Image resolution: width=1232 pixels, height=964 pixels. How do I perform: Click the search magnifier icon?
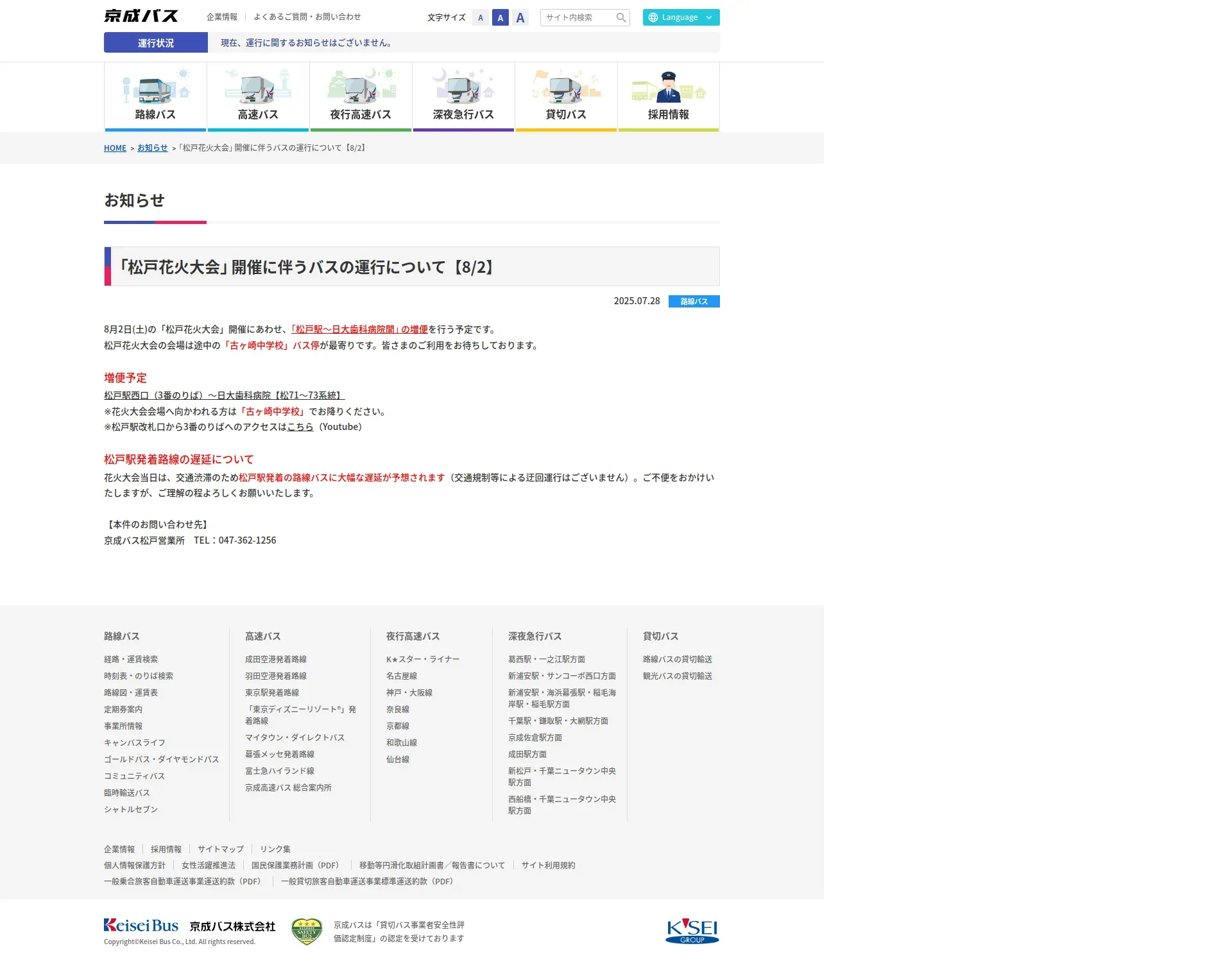click(620, 17)
